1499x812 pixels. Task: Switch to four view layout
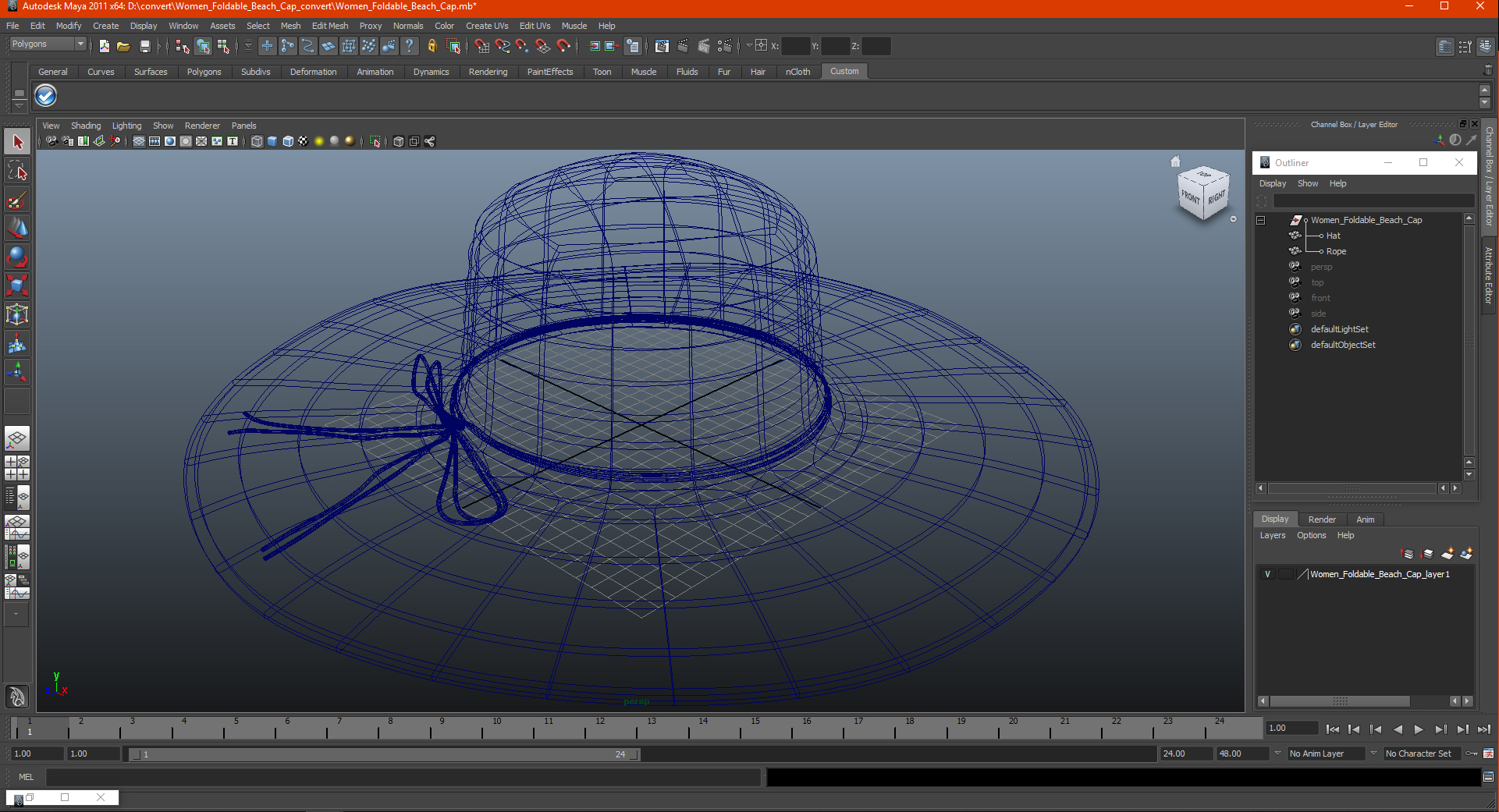click(17, 468)
